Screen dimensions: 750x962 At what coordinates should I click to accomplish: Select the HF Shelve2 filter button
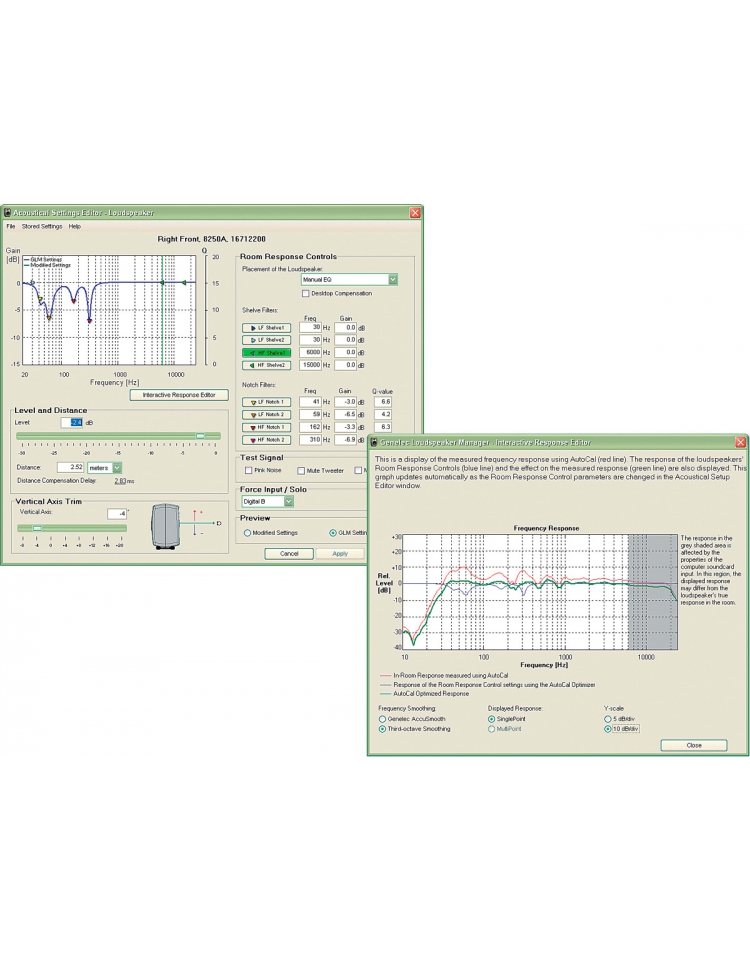click(266, 365)
